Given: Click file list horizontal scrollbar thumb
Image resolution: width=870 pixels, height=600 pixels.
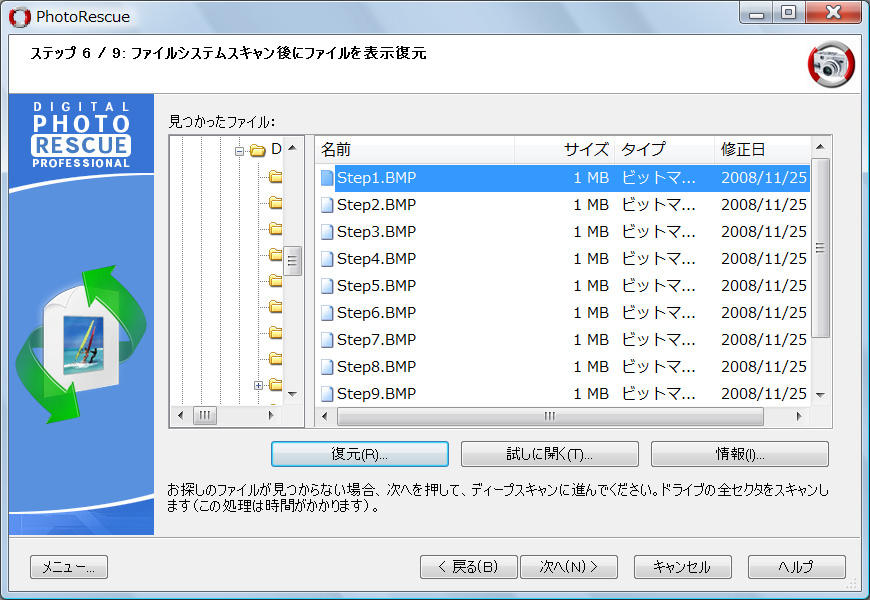Looking at the screenshot, I should tap(550, 416).
